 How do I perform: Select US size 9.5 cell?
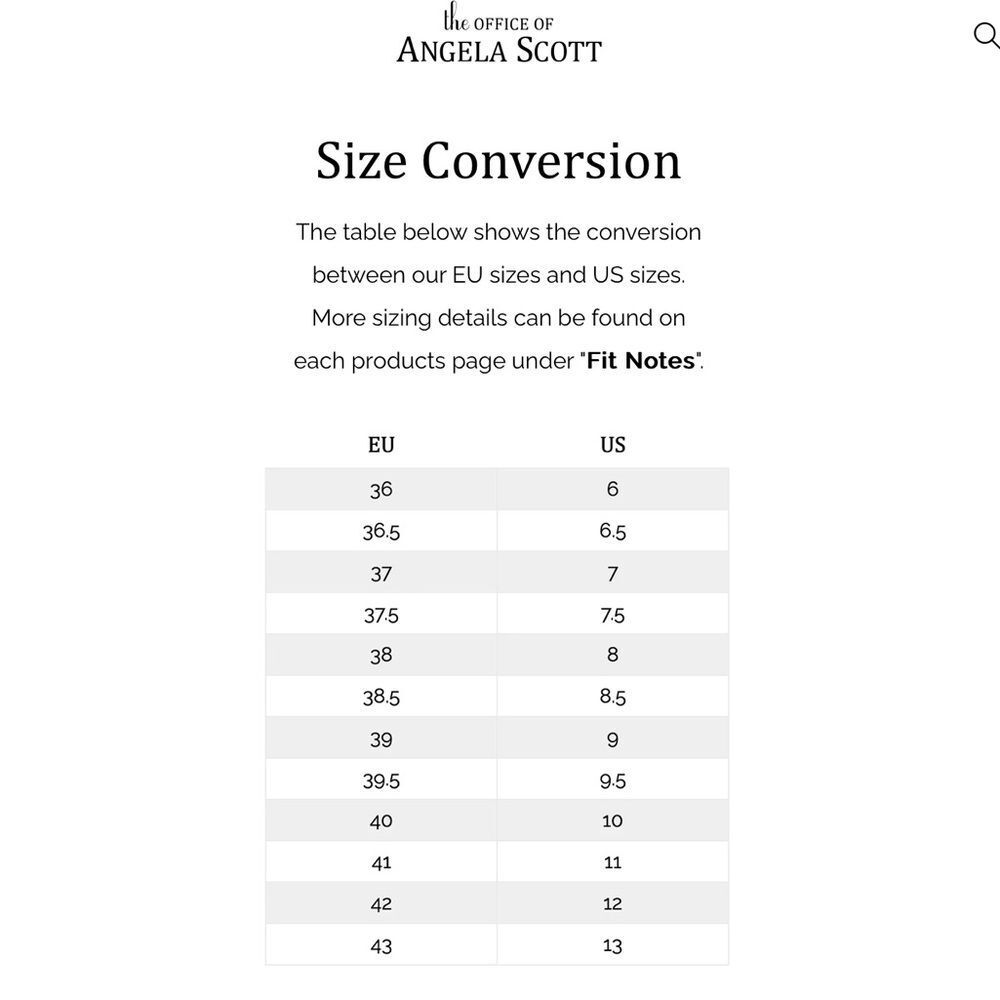click(613, 779)
